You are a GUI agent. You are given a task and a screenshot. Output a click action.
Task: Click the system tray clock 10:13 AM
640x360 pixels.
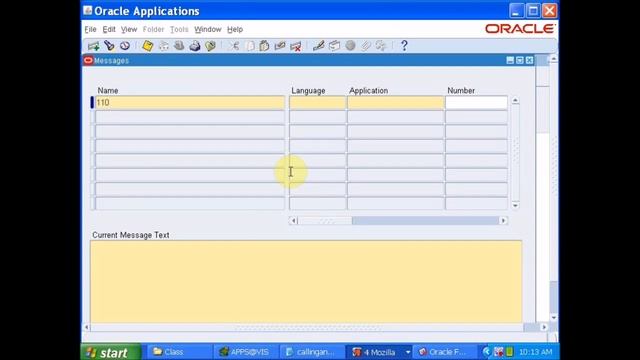pyautogui.click(x=536, y=352)
